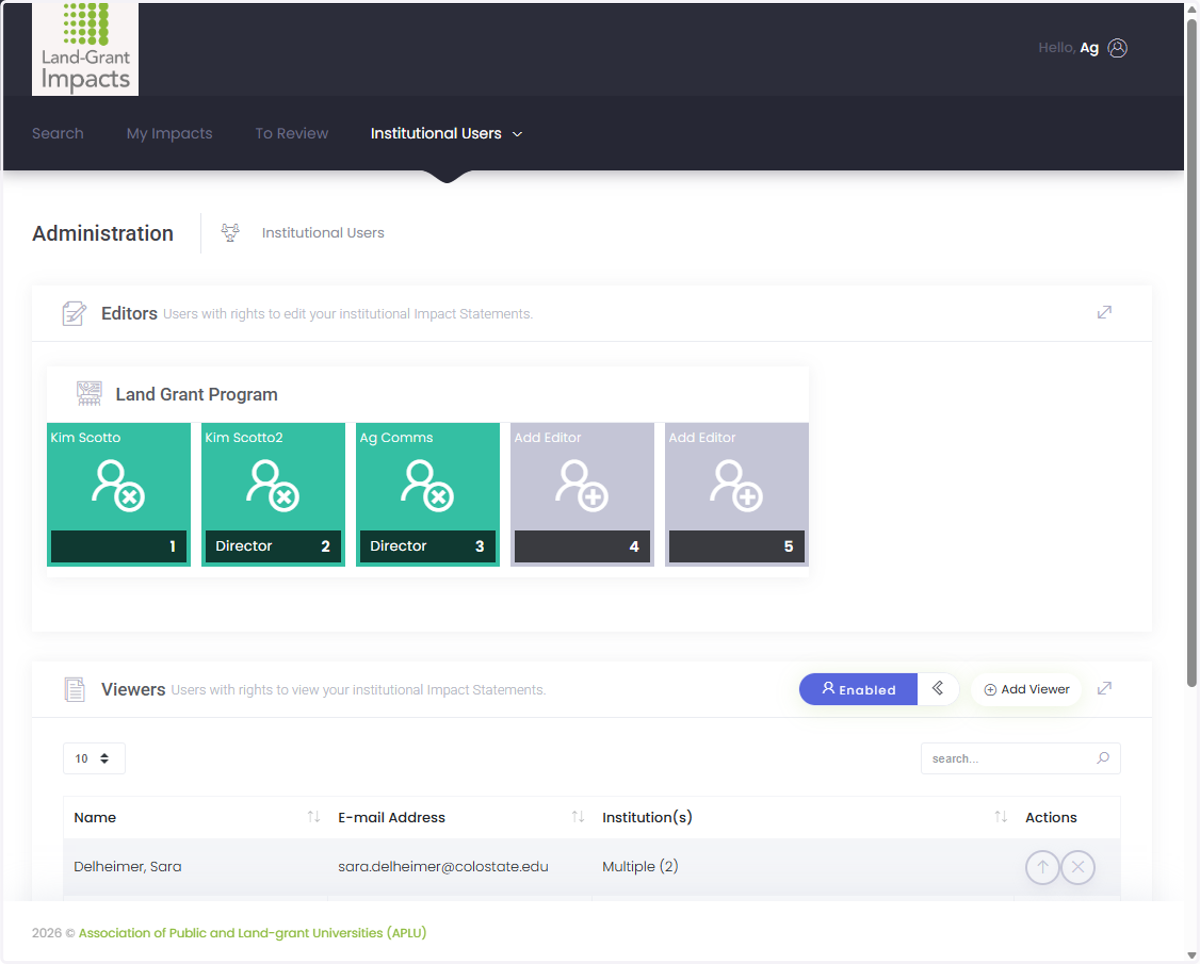The height and width of the screenshot is (964, 1200).
Task: Click the Hello, Ag greeting
Action: (x=1068, y=48)
